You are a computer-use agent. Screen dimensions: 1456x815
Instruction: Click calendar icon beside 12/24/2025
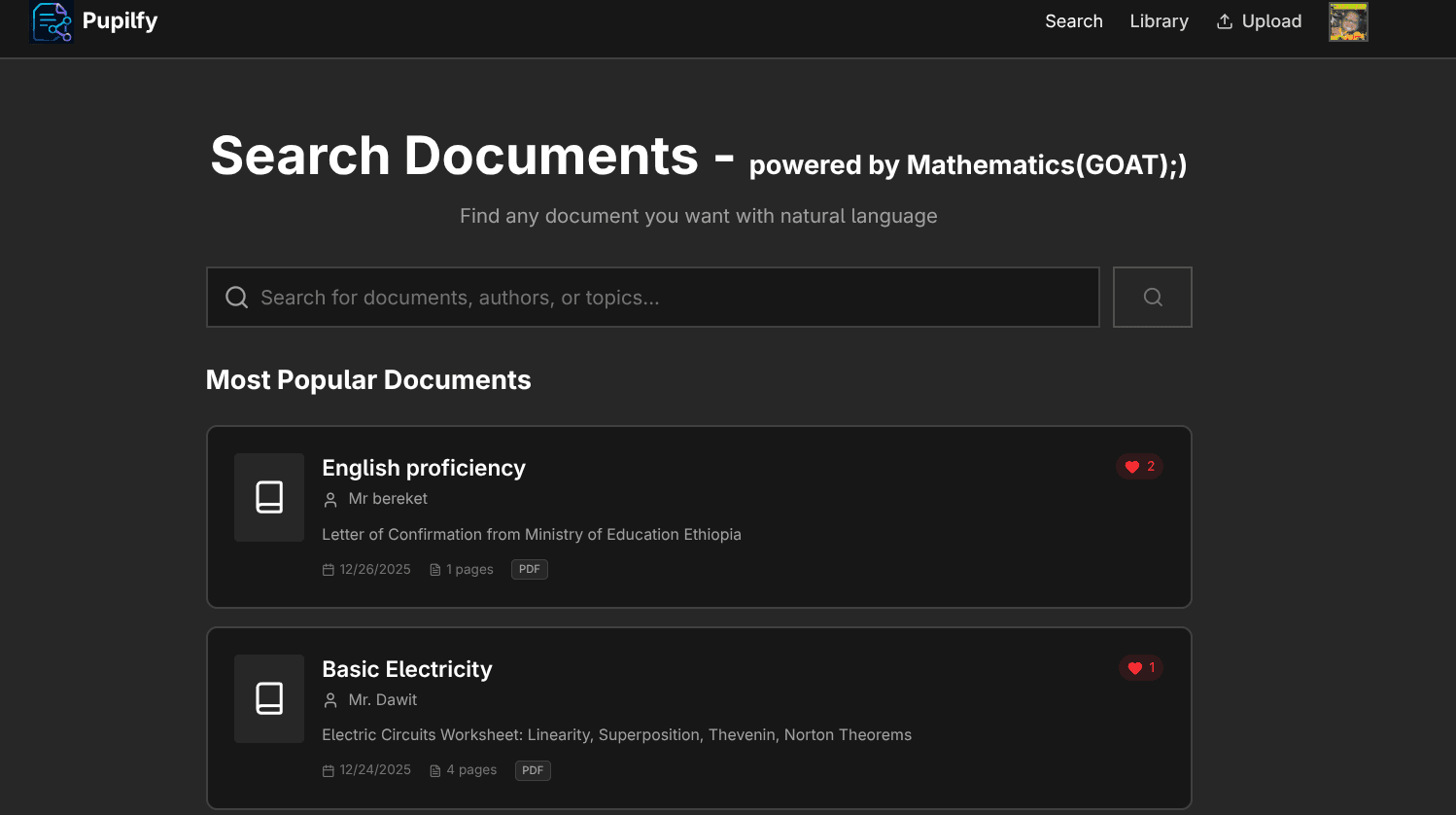pos(329,770)
